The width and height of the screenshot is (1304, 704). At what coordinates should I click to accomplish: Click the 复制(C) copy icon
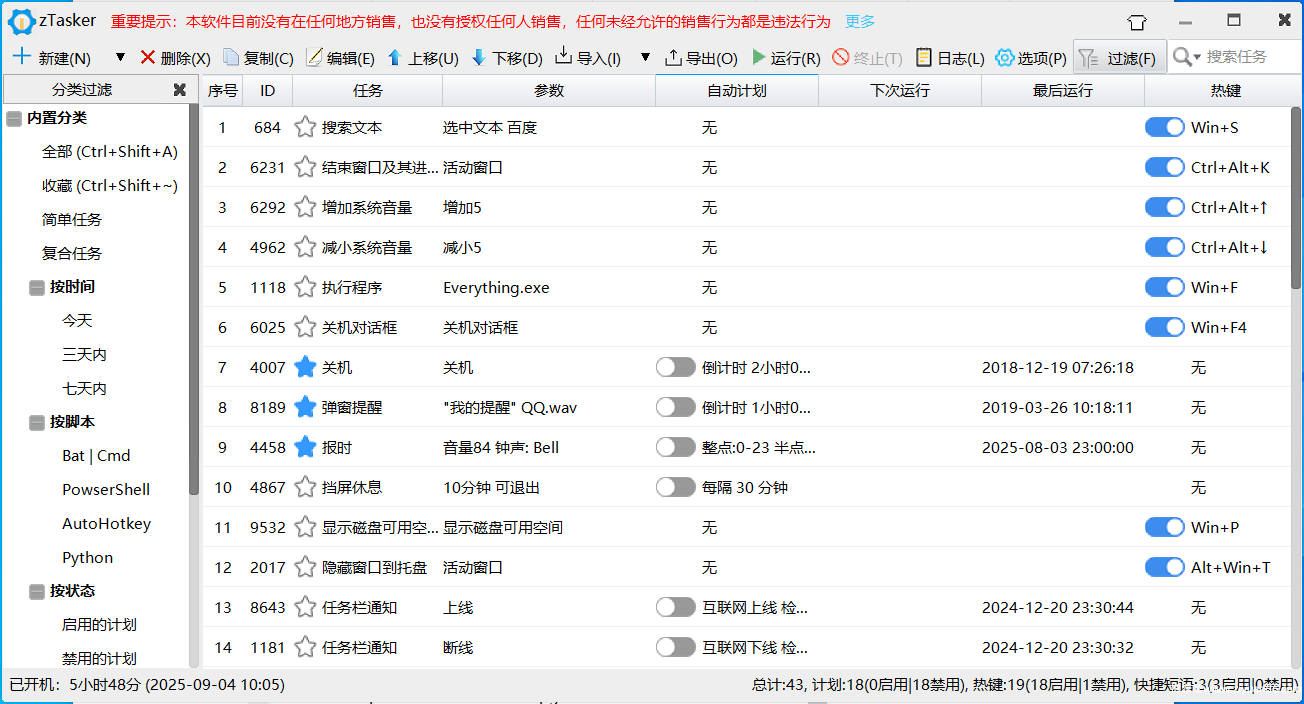click(x=232, y=57)
